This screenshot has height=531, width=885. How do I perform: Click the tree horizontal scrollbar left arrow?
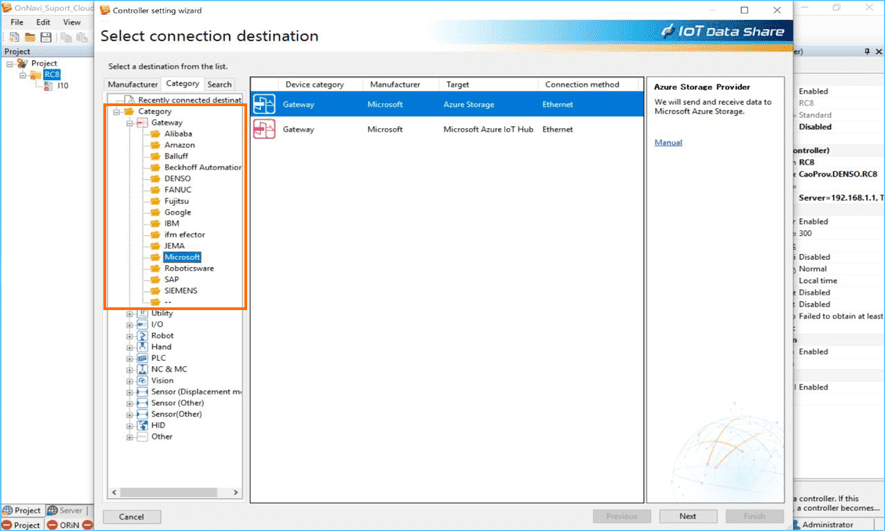114,493
